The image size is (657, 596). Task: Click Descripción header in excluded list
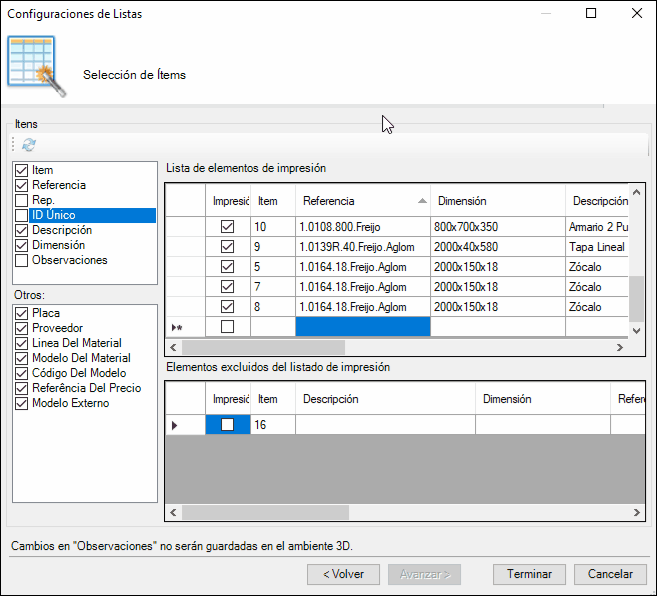(385, 399)
